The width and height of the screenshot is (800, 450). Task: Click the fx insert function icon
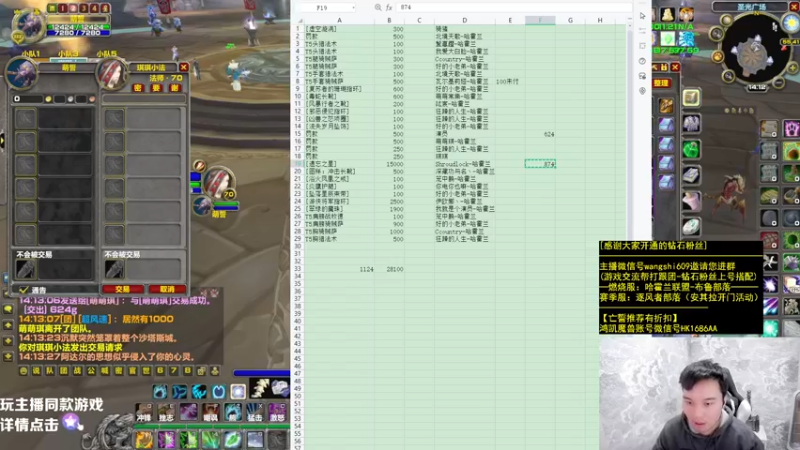[x=389, y=7]
